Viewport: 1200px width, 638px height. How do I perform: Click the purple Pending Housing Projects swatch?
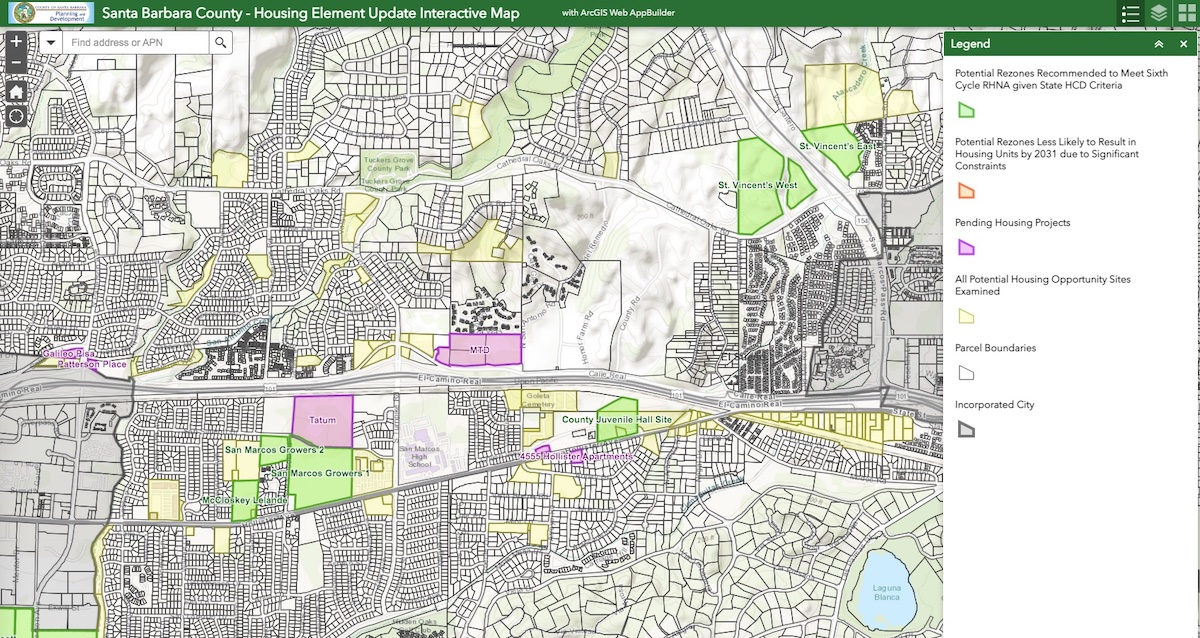(x=966, y=247)
